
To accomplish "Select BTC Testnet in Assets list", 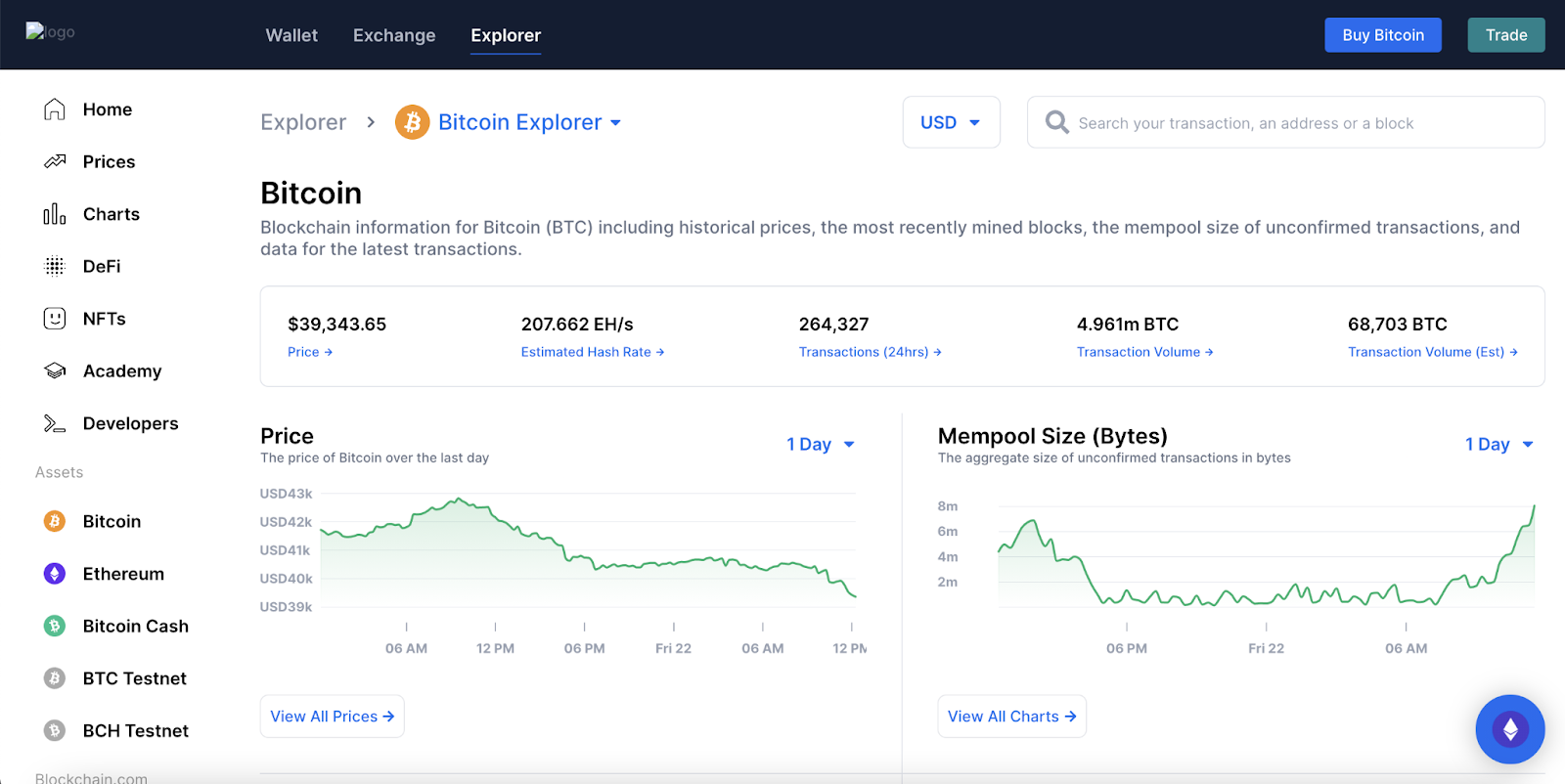I will pos(135,678).
